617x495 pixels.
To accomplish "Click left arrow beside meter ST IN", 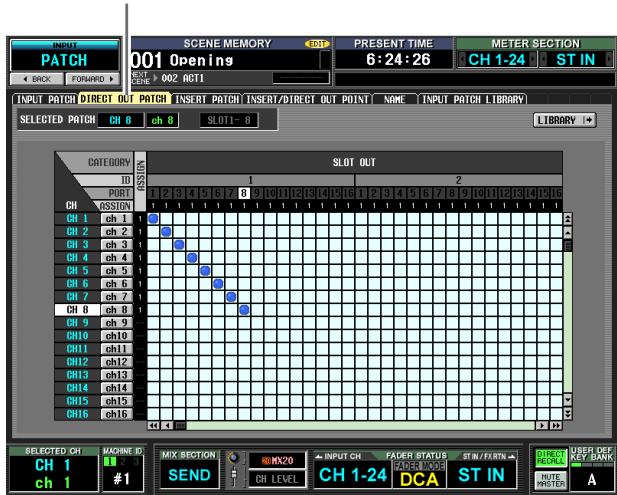I will 544,60.
